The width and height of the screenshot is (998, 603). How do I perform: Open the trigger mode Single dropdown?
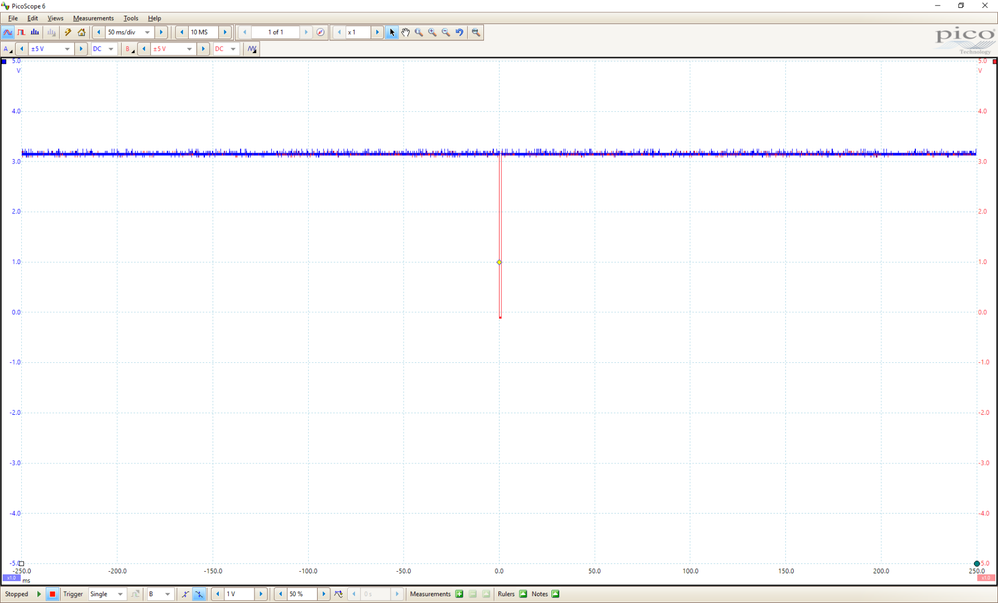click(107, 594)
